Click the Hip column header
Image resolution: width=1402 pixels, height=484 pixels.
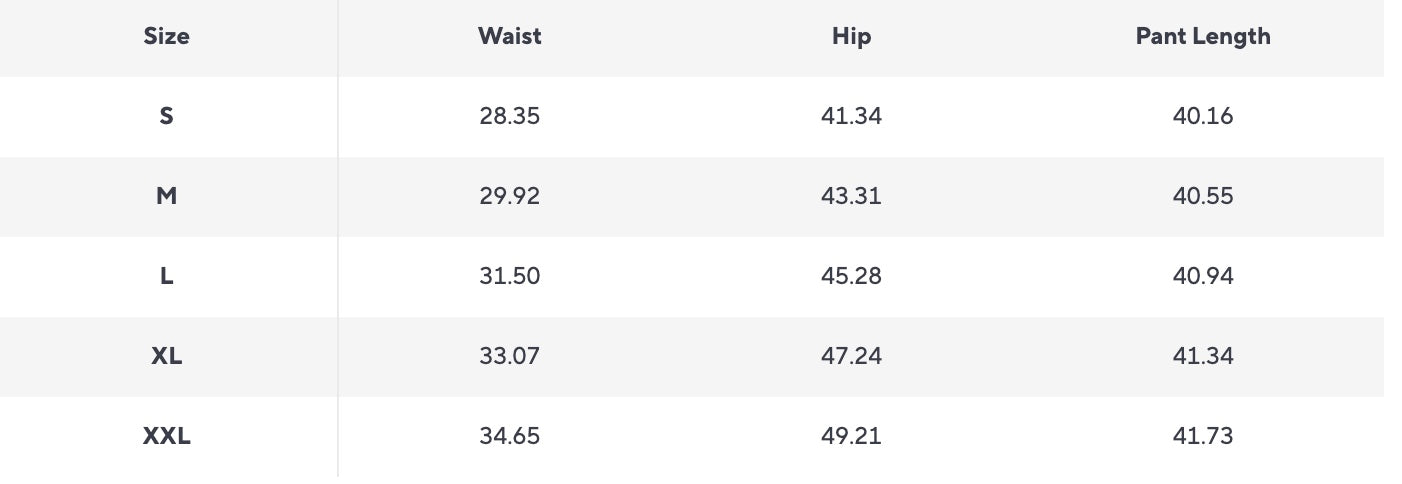point(851,36)
